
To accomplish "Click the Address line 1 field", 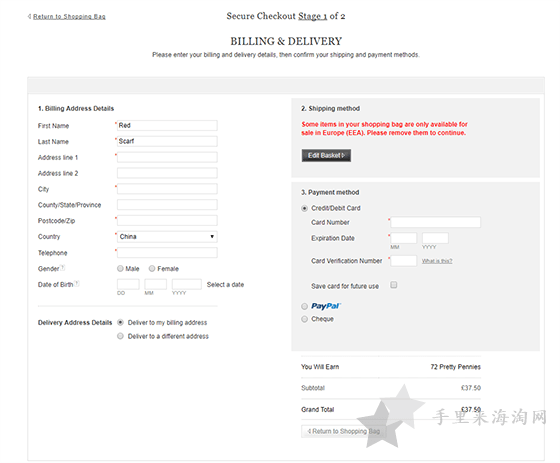I will coord(167,157).
